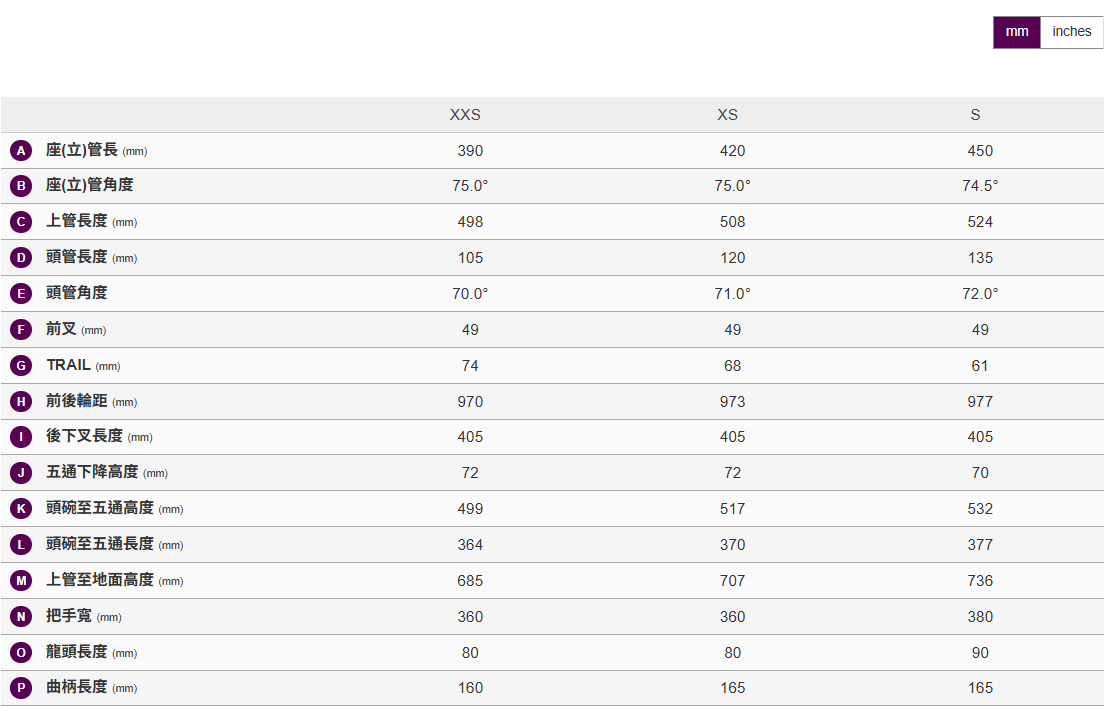1108x707 pixels.
Task: Select the mm unit toggle
Action: click(1016, 32)
